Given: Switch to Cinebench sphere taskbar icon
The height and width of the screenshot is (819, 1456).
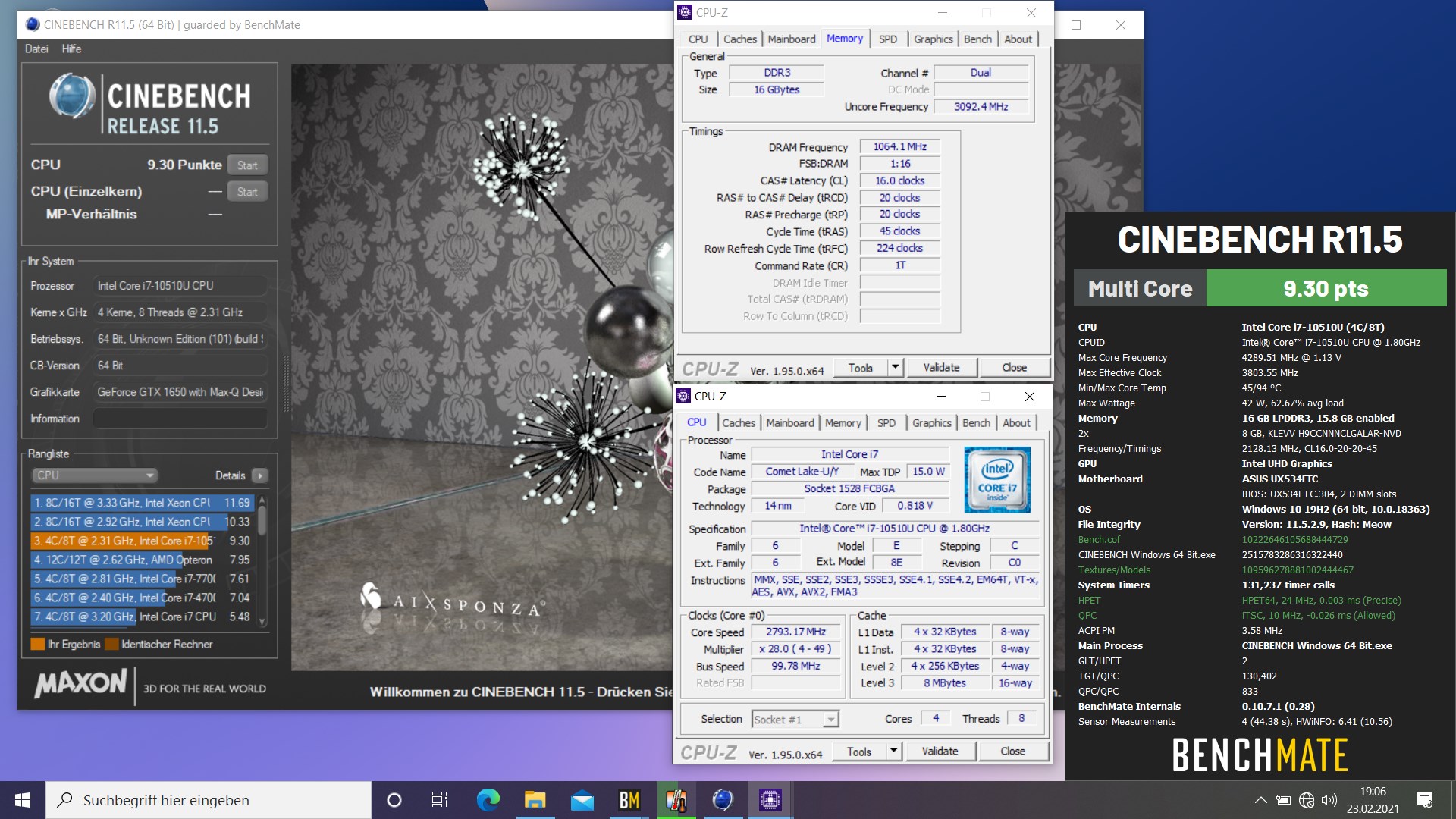Looking at the screenshot, I should 723,800.
